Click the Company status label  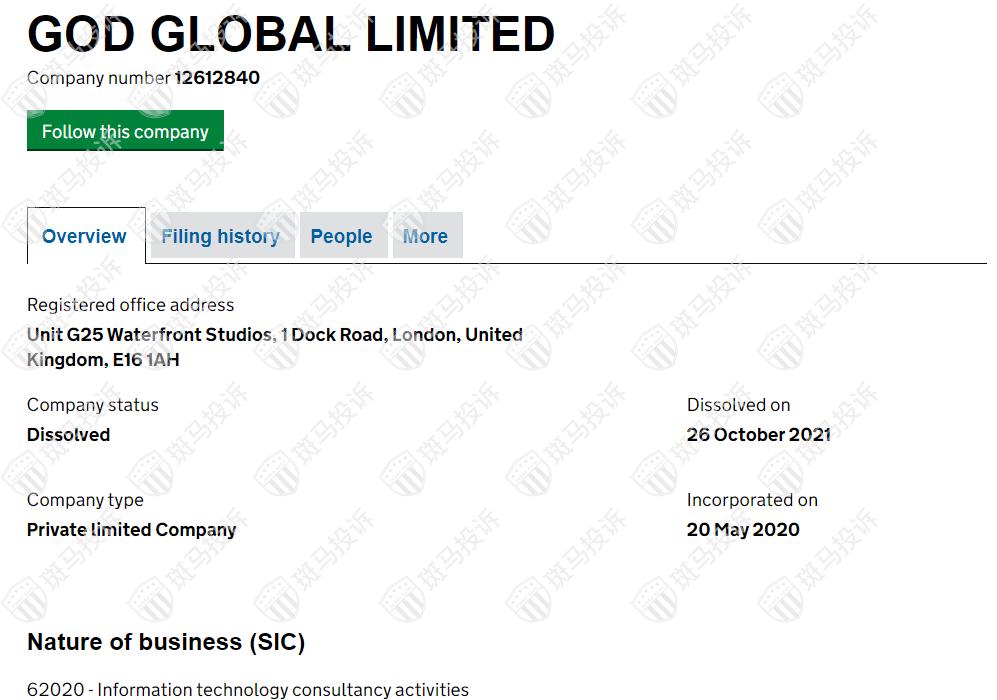92,405
